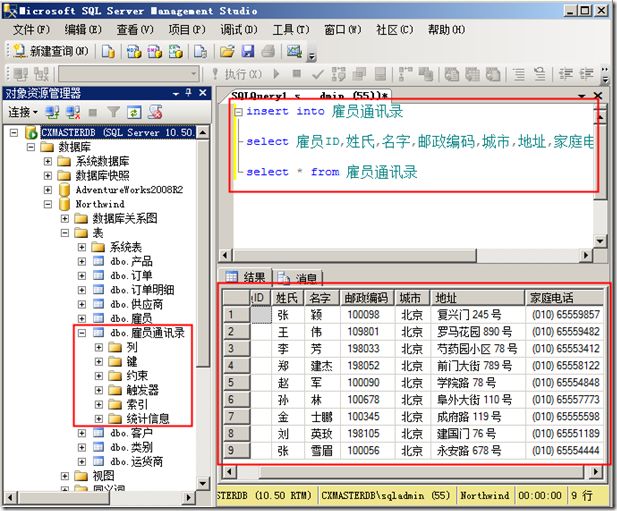Image resolution: width=617 pixels, height=511 pixels.
Task: Click the Cancel Executing Query stop icon
Action: pyautogui.click(x=297, y=74)
